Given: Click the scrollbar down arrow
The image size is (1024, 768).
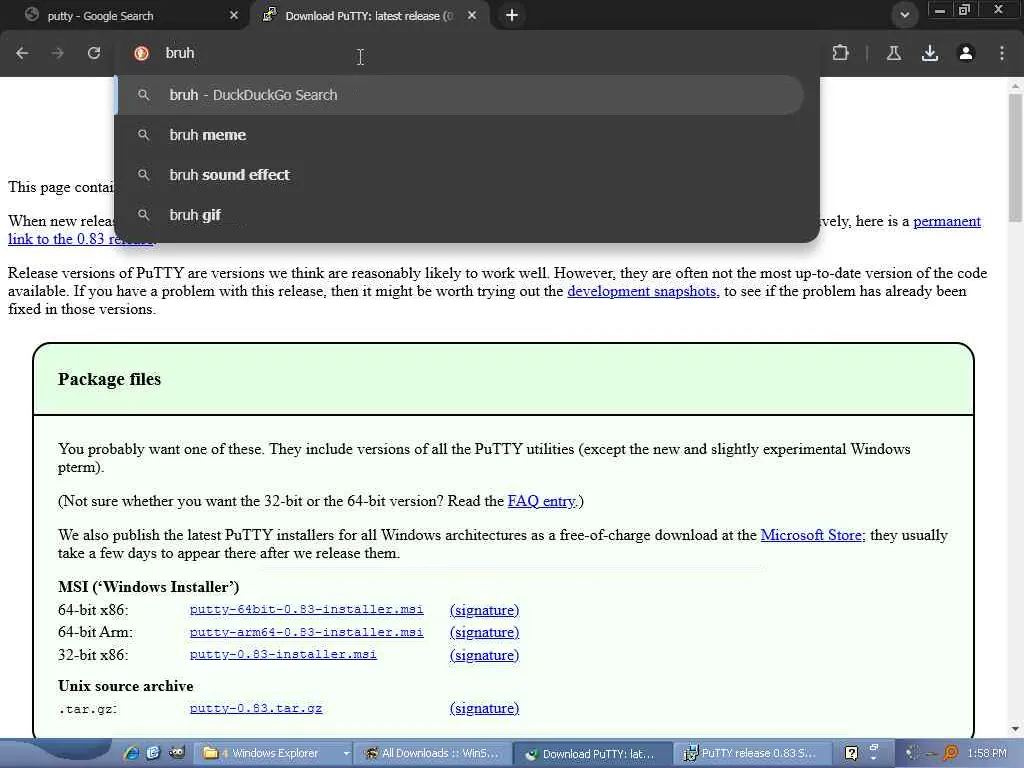Looking at the screenshot, I should click(1015, 729).
